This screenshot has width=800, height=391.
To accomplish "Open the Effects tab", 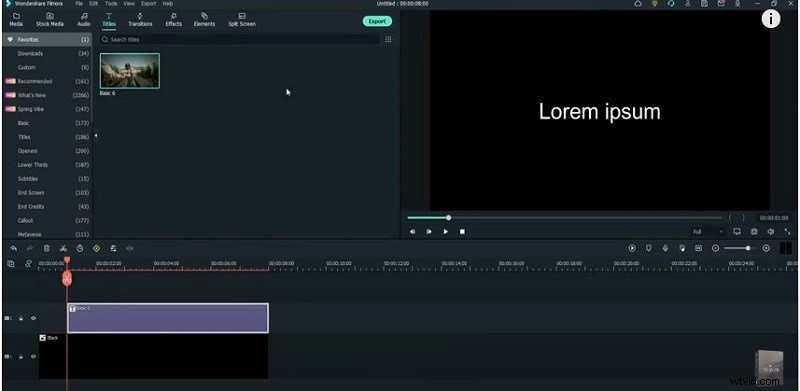I will pos(173,20).
